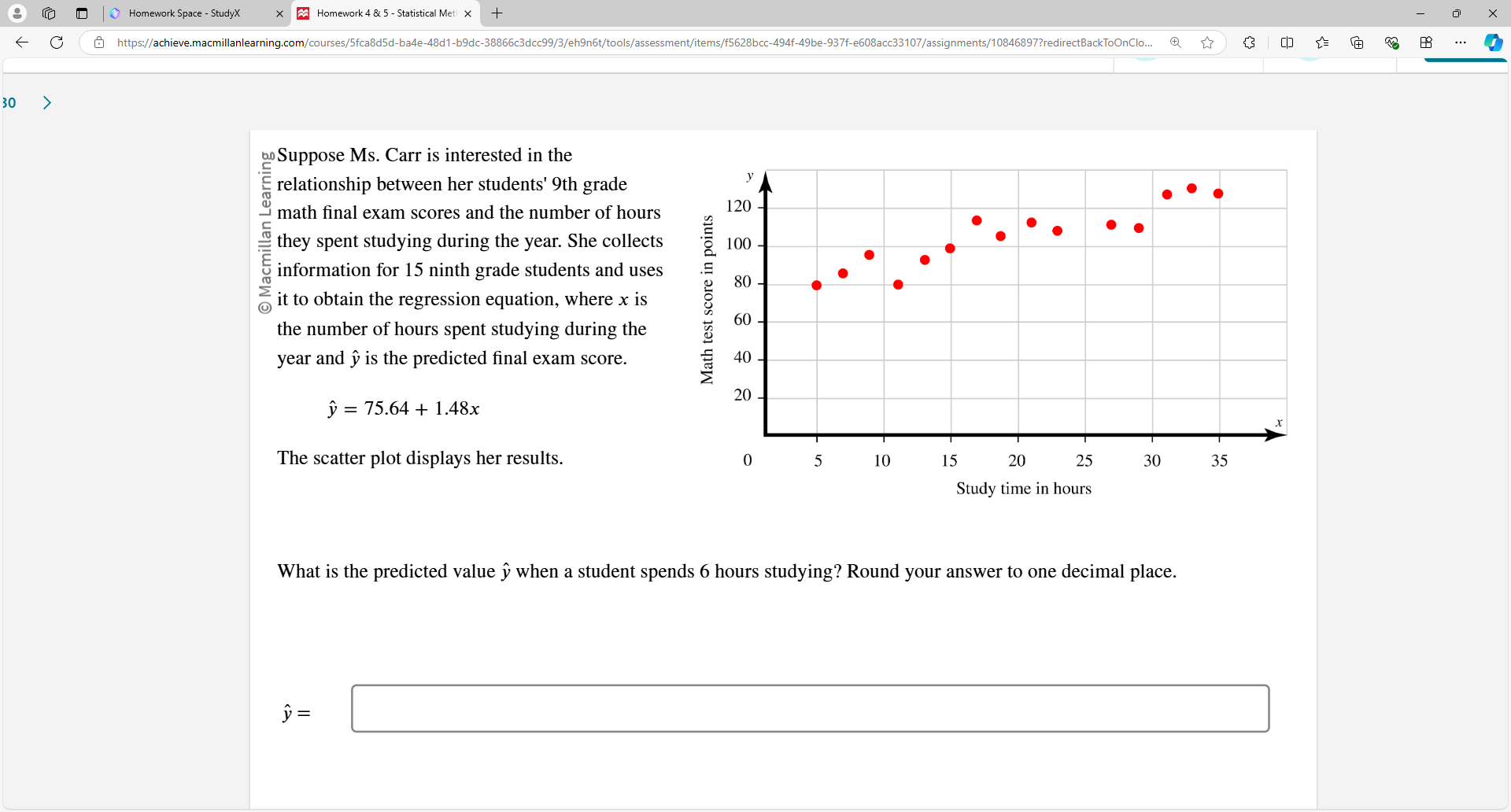The image size is (1511, 812).
Task: Open the workspaces icon in title bar
Action: 49,13
